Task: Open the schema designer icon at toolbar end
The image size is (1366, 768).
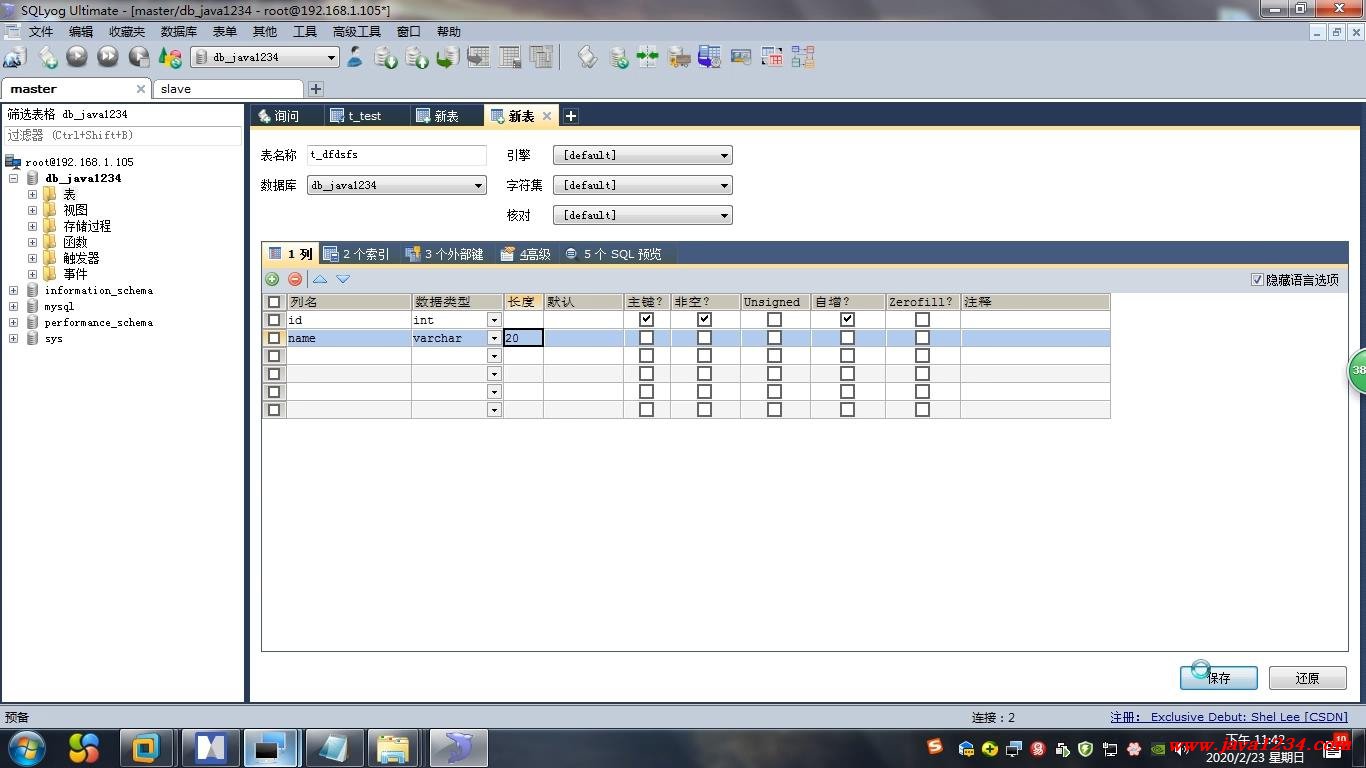Action: pos(803,57)
